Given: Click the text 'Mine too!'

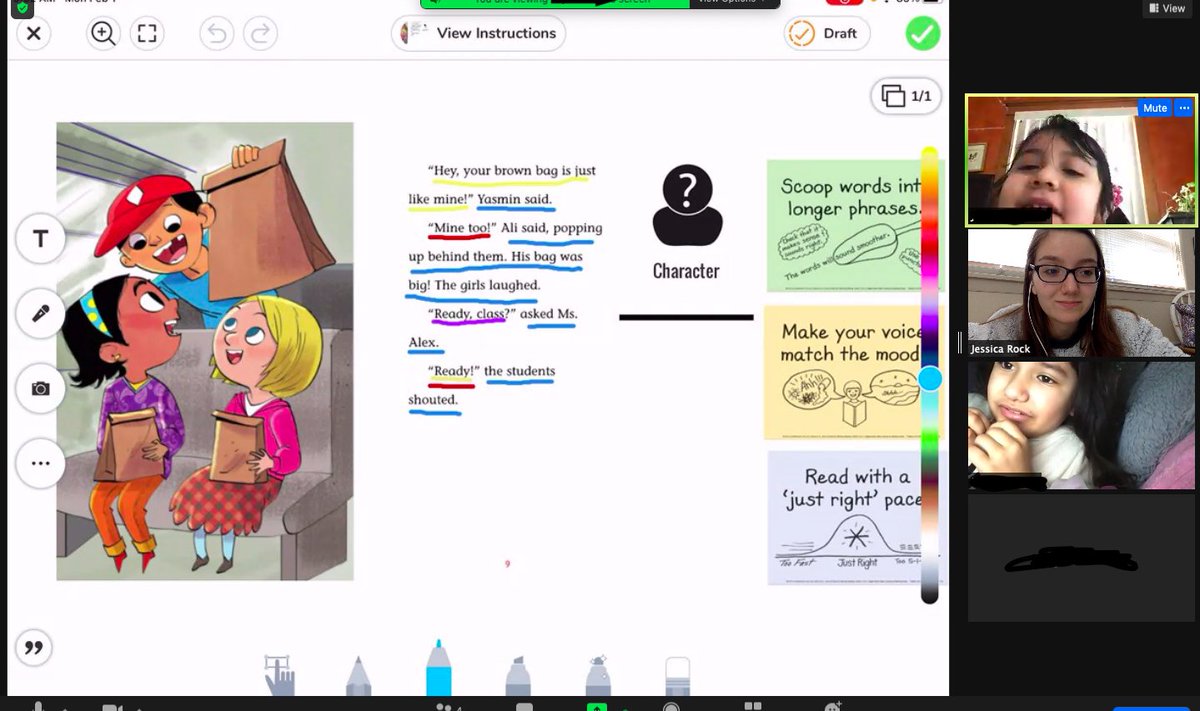Looking at the screenshot, I should pyautogui.click(x=461, y=228).
